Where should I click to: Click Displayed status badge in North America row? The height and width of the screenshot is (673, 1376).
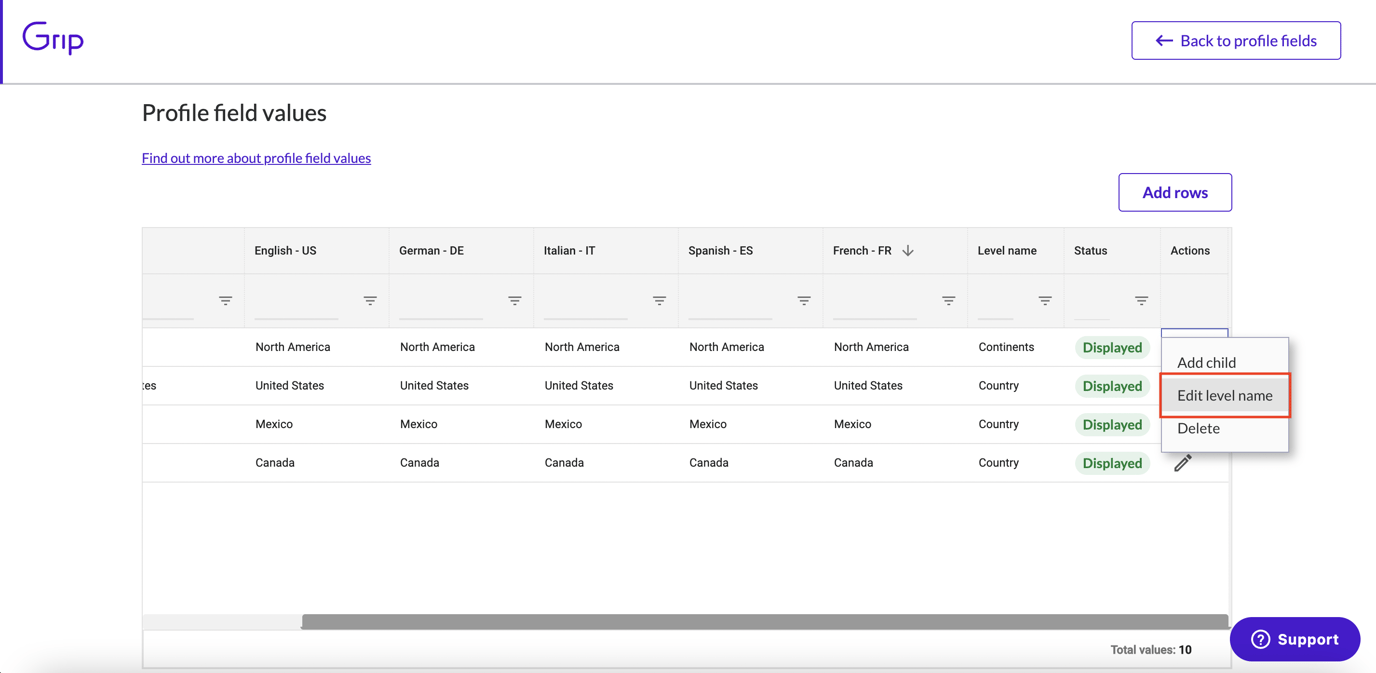click(1112, 348)
